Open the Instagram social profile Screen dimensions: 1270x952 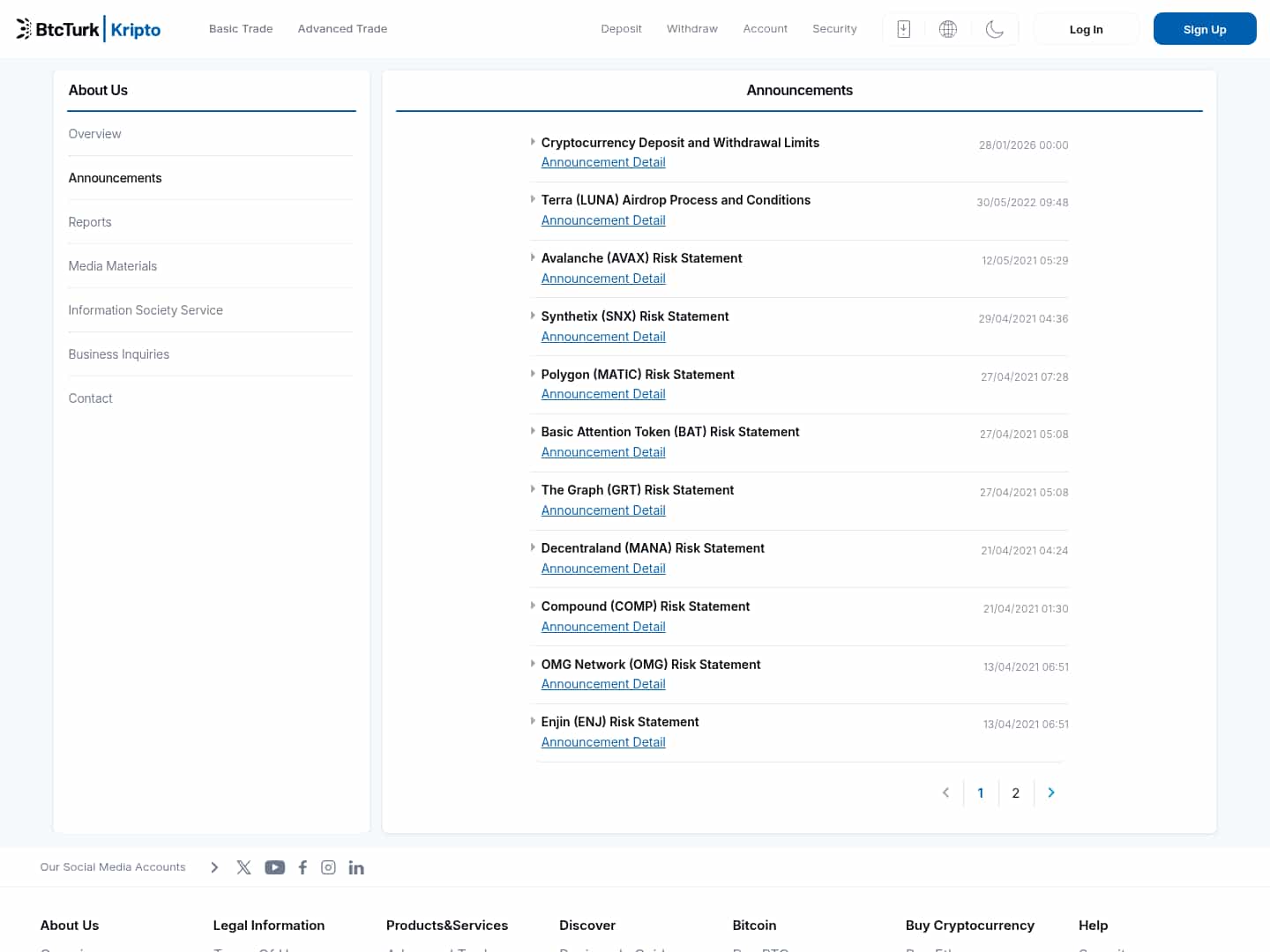coord(328,867)
